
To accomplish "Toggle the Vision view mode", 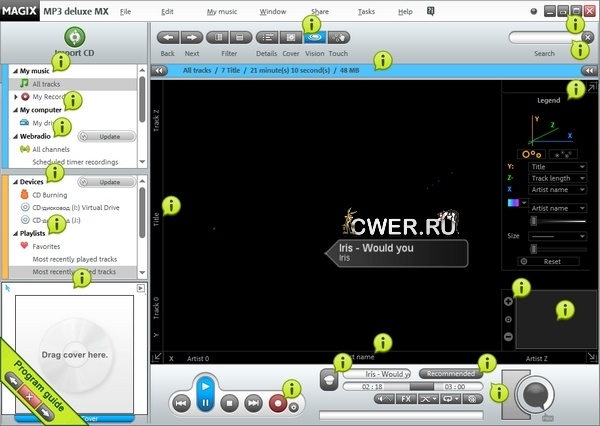I will (x=314, y=37).
